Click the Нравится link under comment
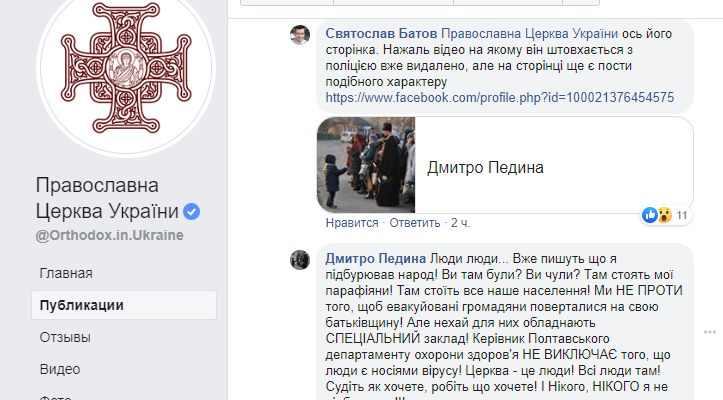The height and width of the screenshot is (400, 723). (x=352, y=223)
